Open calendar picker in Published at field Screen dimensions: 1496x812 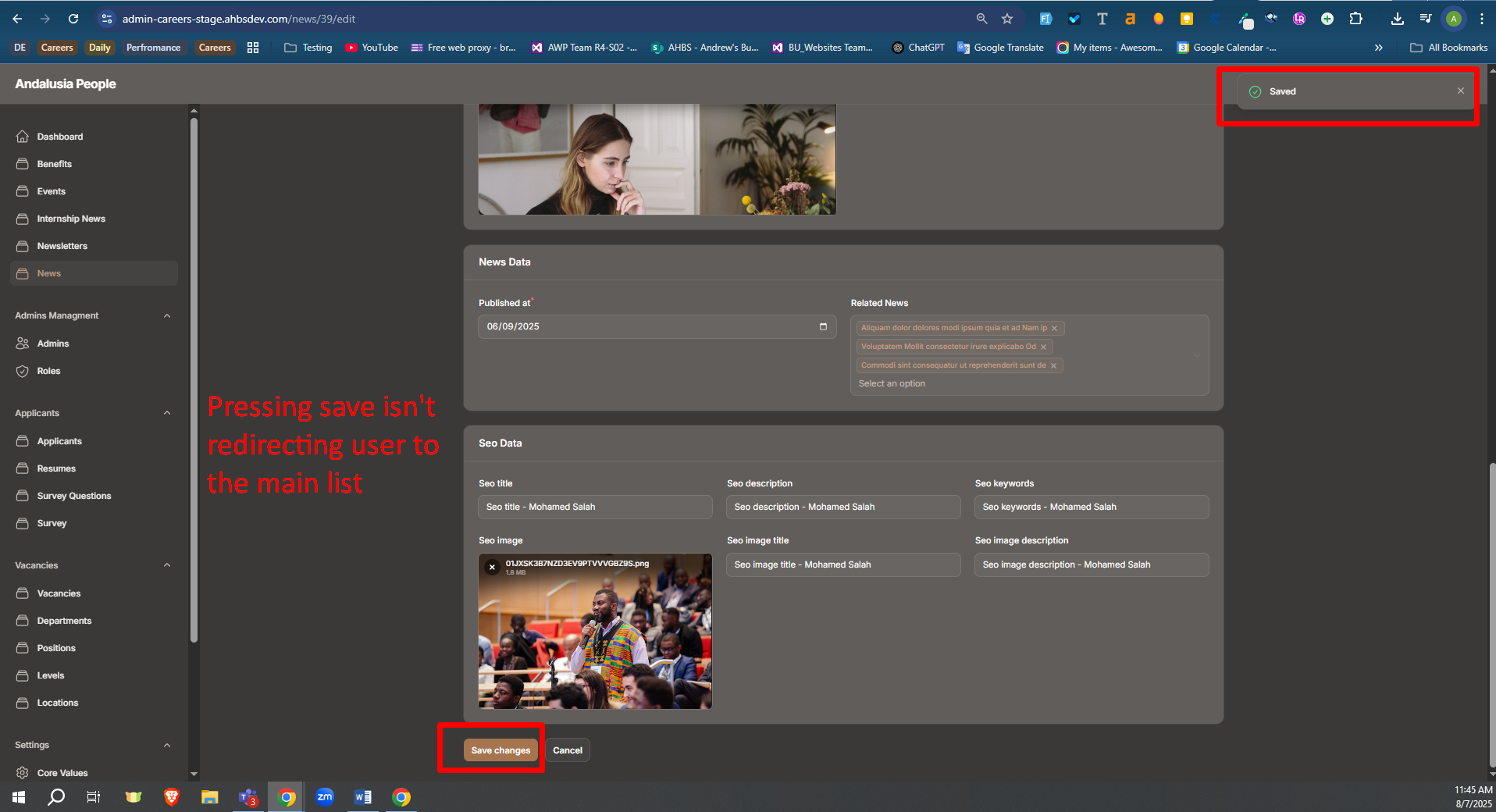(x=823, y=326)
